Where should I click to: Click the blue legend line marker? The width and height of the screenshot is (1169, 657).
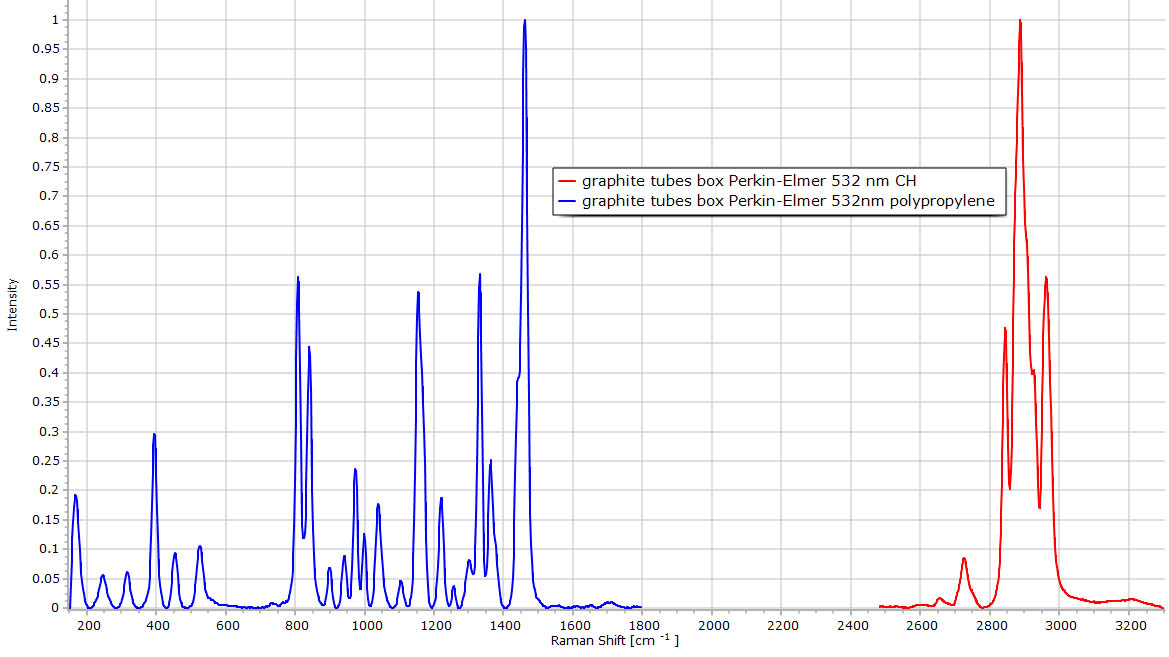tap(568, 201)
